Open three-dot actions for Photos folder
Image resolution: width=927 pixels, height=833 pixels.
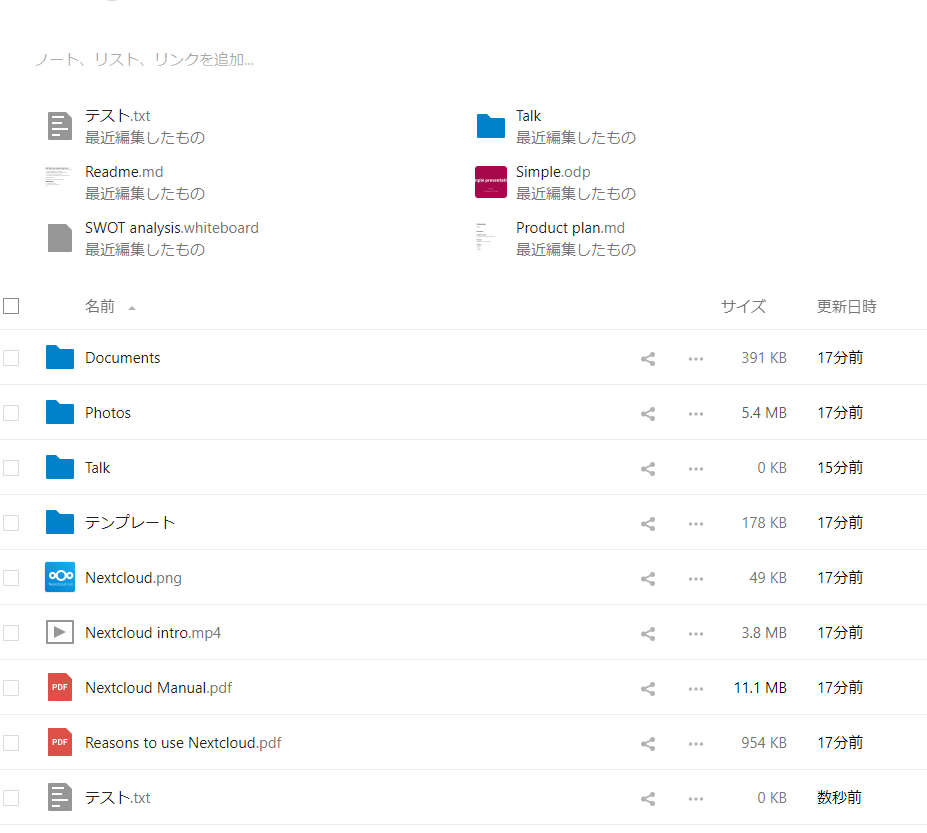point(696,413)
